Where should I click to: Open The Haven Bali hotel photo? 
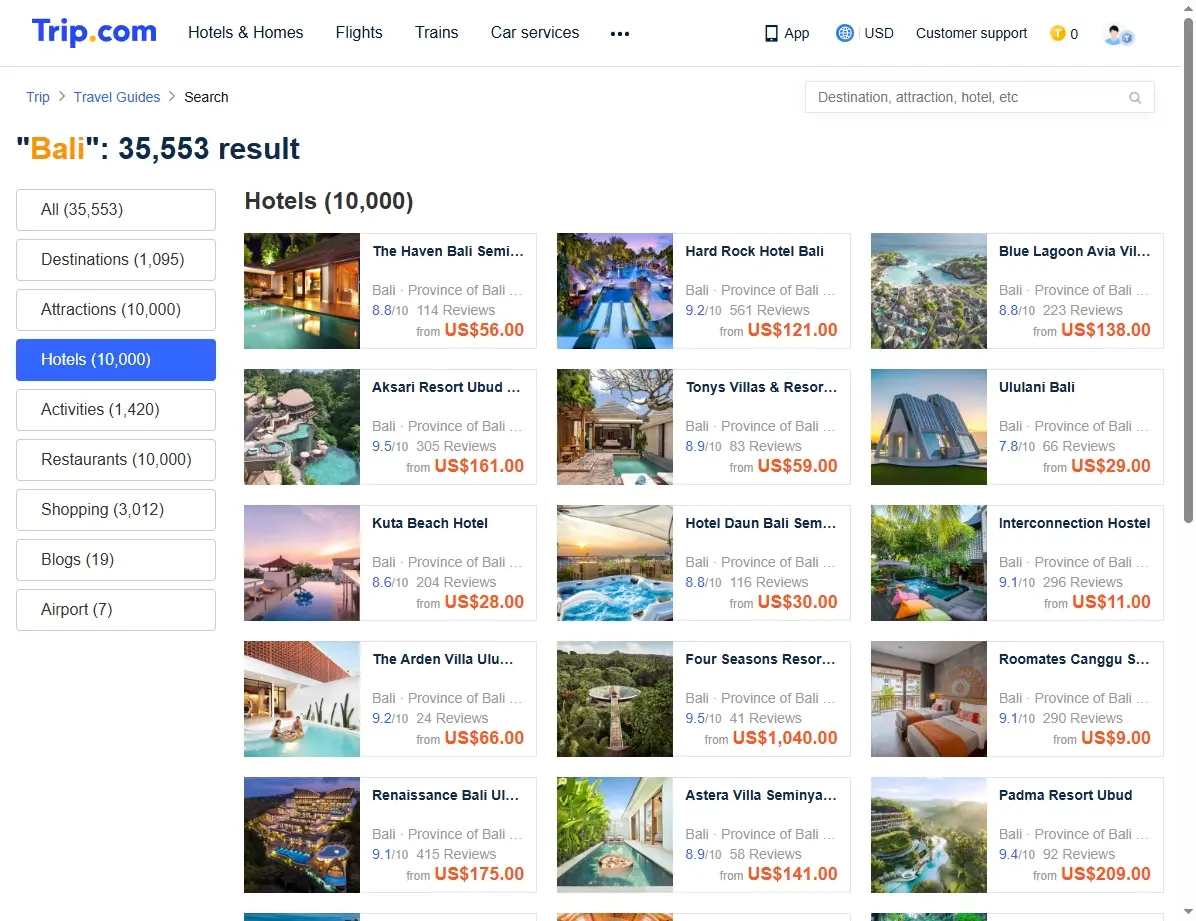(302, 291)
